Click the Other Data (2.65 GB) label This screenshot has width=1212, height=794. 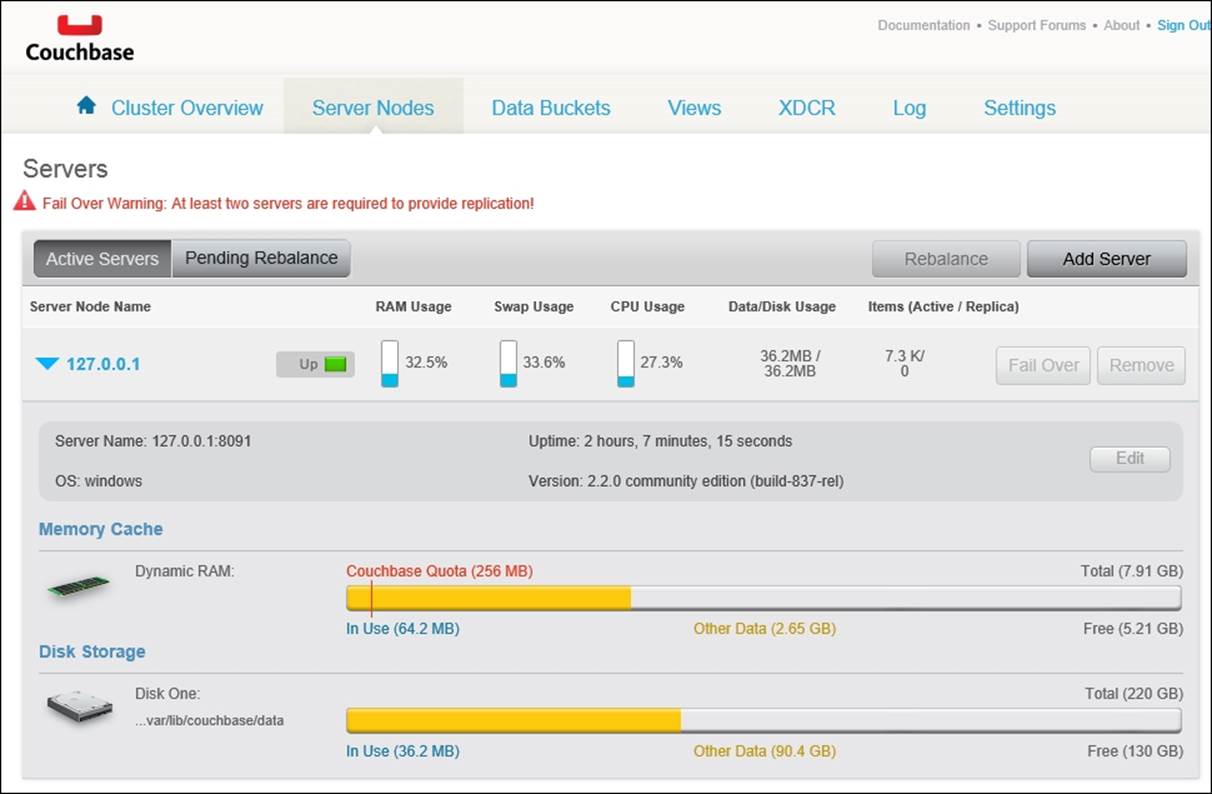pos(765,629)
